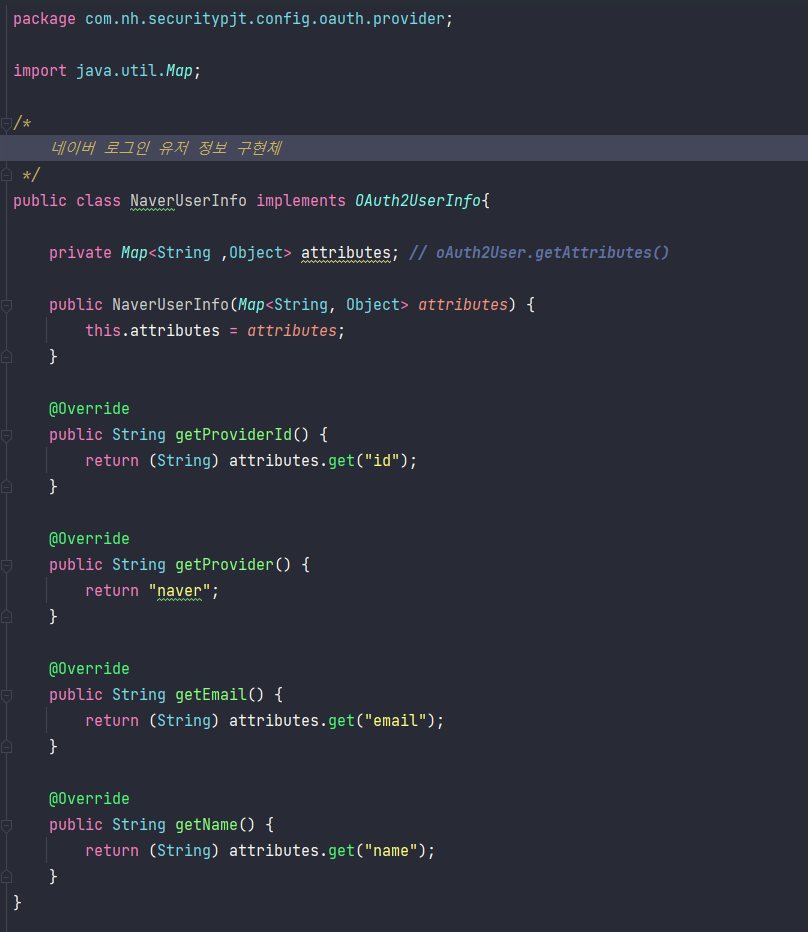
Task: Click the "email" string literal
Action: click(x=395, y=720)
